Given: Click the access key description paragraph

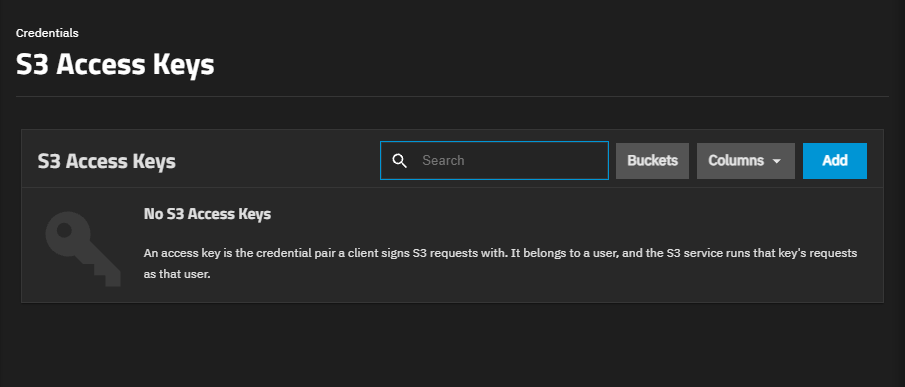Looking at the screenshot, I should coord(500,264).
